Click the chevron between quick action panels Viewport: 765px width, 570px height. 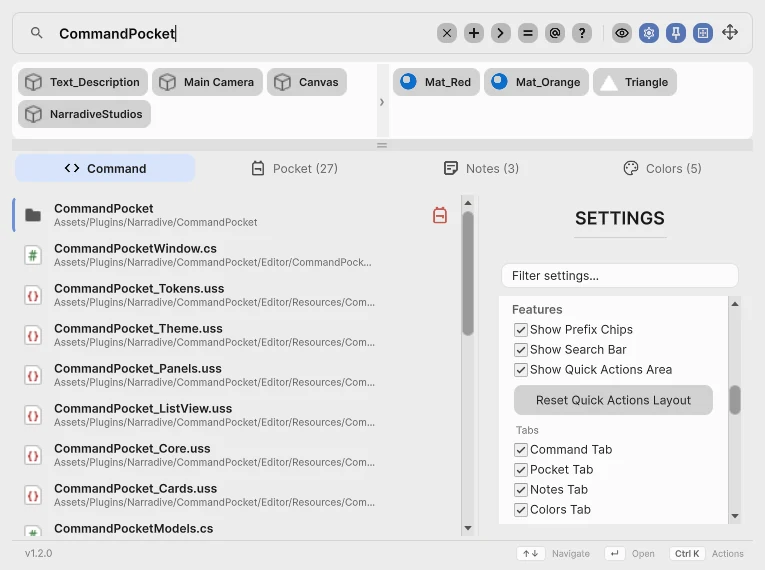pyautogui.click(x=382, y=102)
